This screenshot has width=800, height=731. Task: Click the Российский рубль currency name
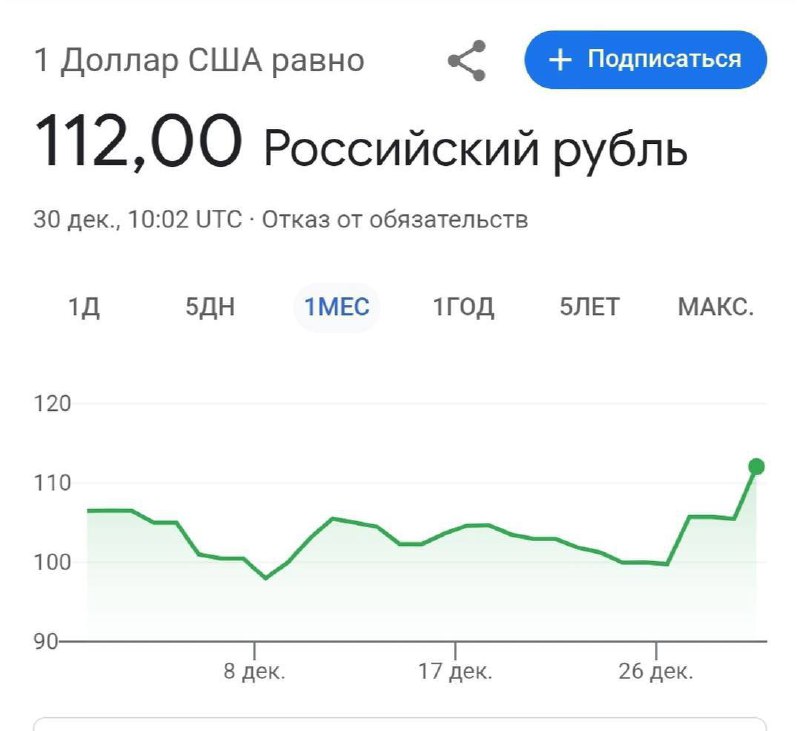click(475, 148)
